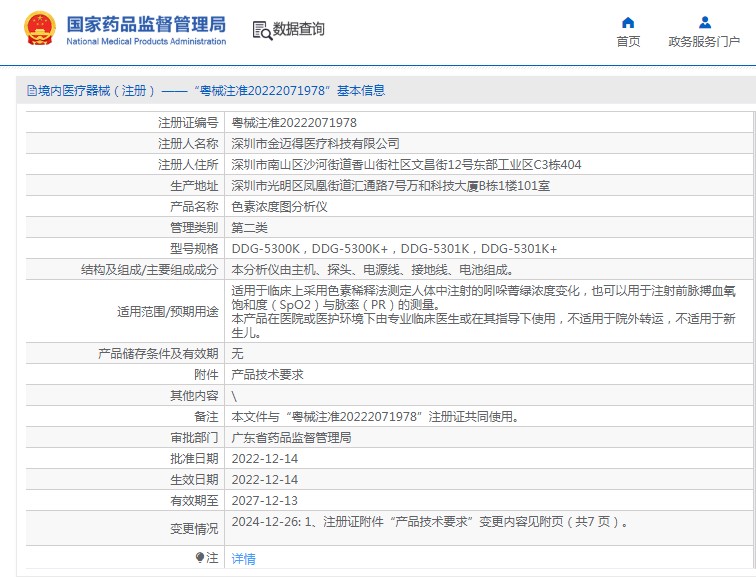
Task: Open 政务服务门户 user portal icon
Action: point(704,22)
